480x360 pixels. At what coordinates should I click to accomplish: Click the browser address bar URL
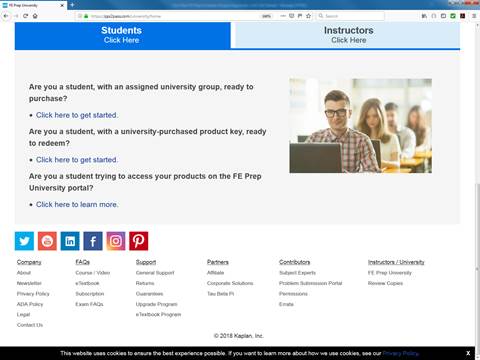[126, 16]
